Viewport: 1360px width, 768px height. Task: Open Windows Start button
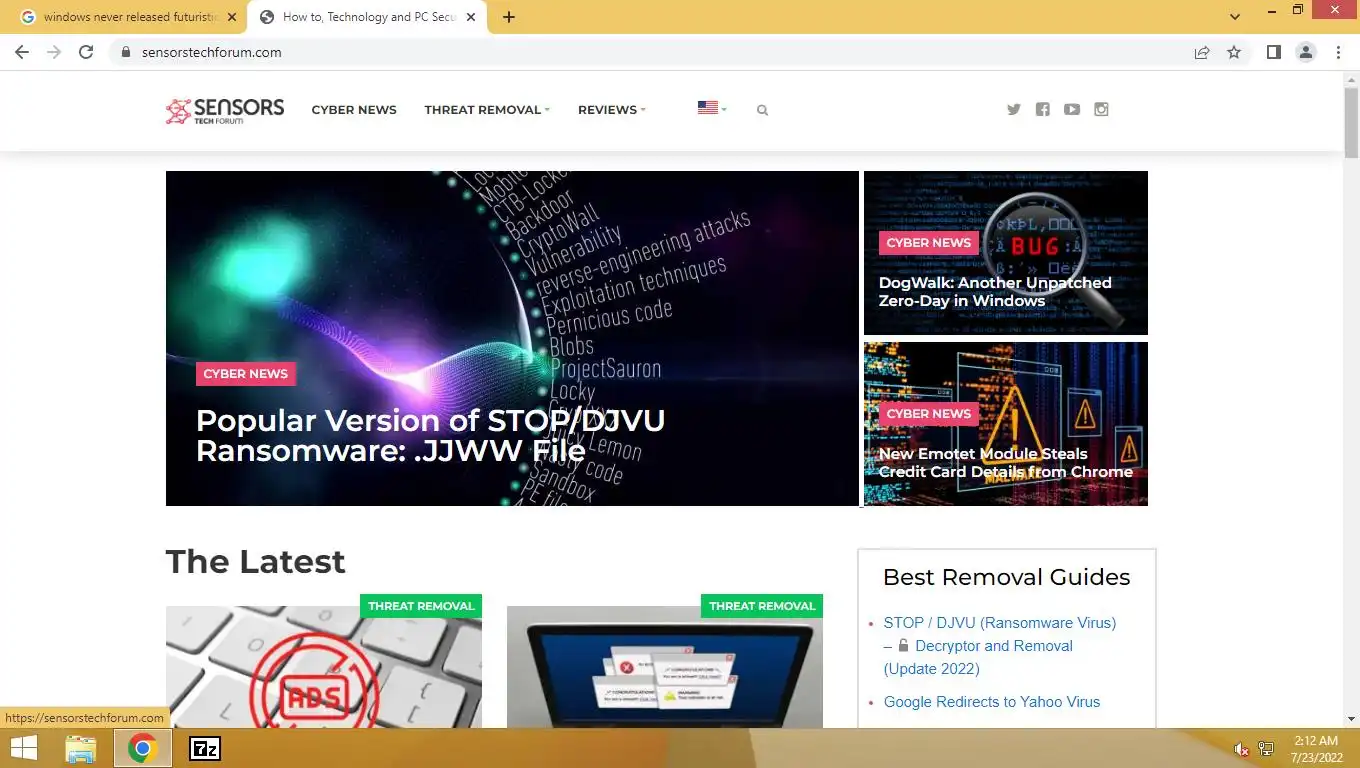(x=23, y=748)
